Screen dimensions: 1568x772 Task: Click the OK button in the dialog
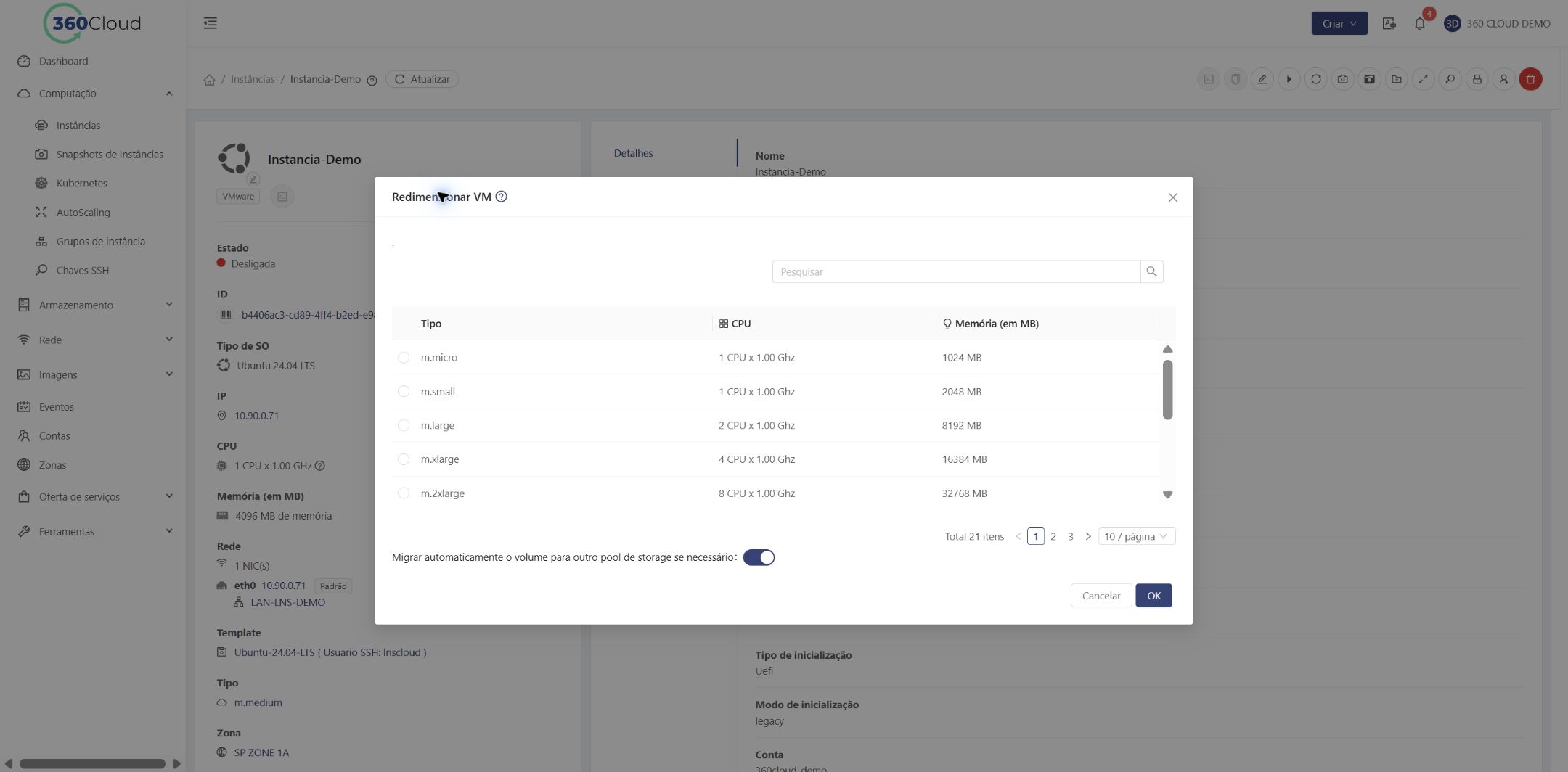(x=1153, y=596)
